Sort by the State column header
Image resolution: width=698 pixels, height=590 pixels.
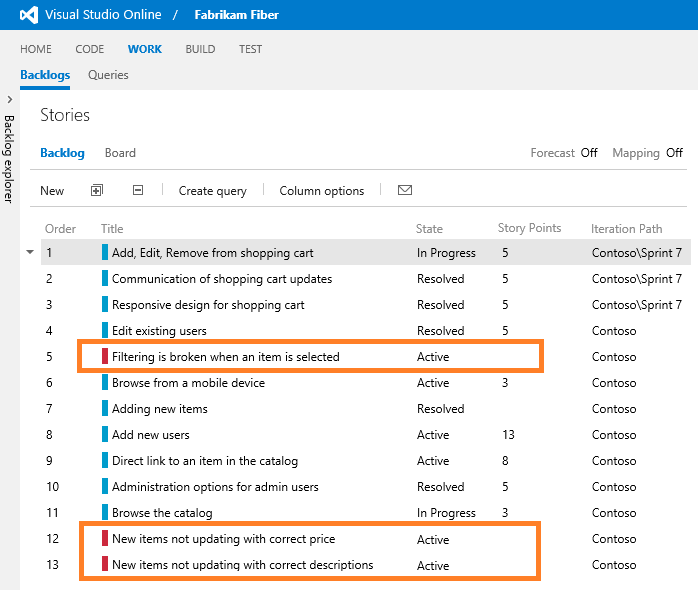(x=429, y=229)
